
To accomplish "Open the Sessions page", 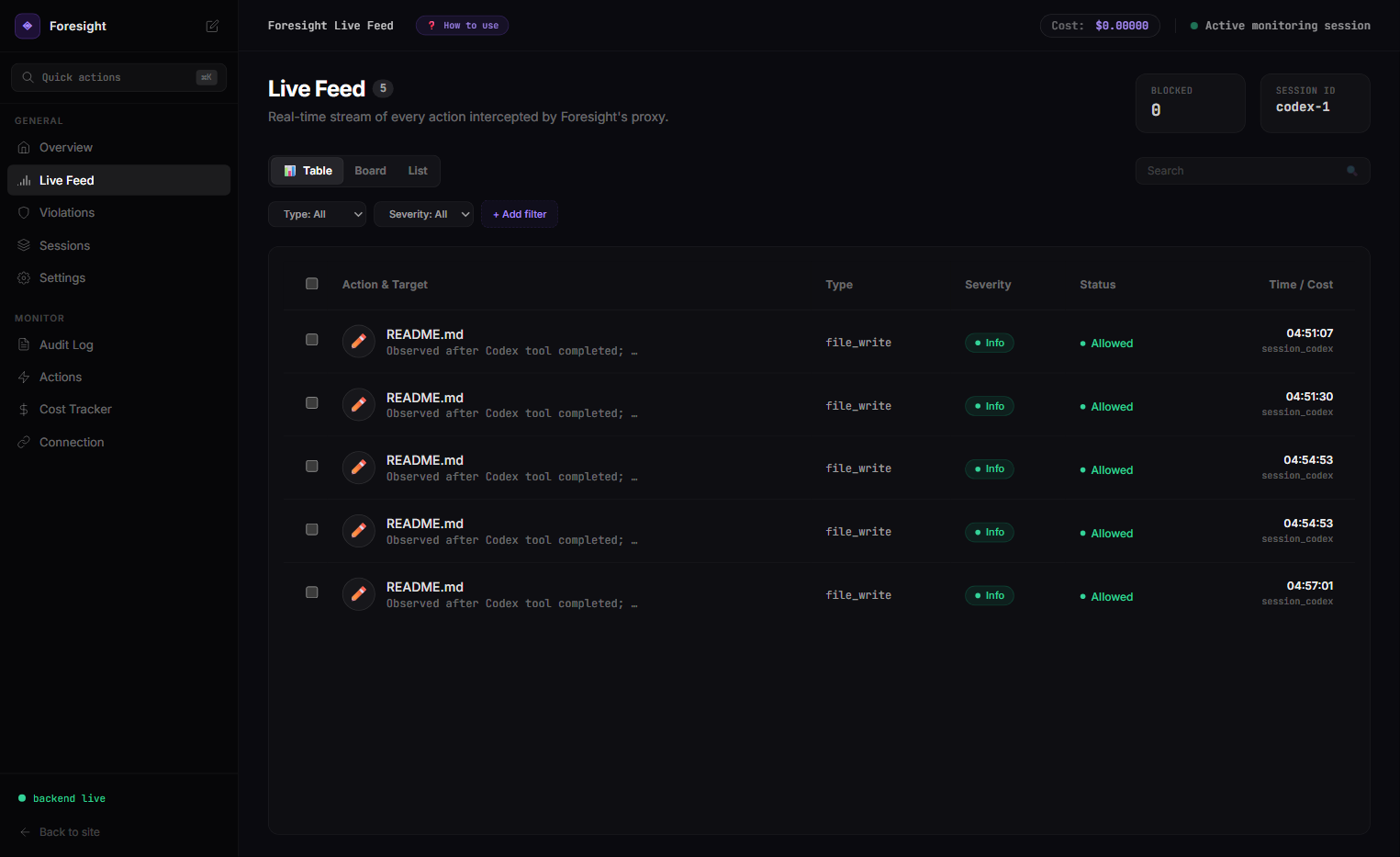I will pos(118,245).
